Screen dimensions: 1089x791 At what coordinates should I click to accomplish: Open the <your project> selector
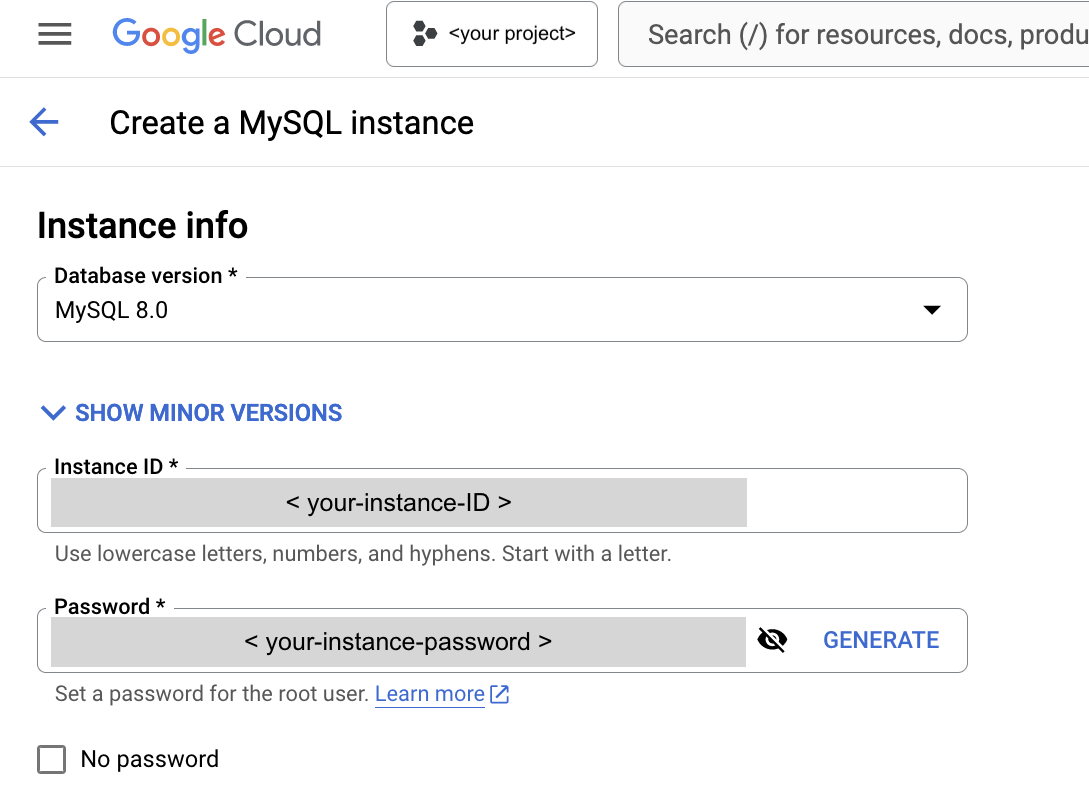pos(510,34)
